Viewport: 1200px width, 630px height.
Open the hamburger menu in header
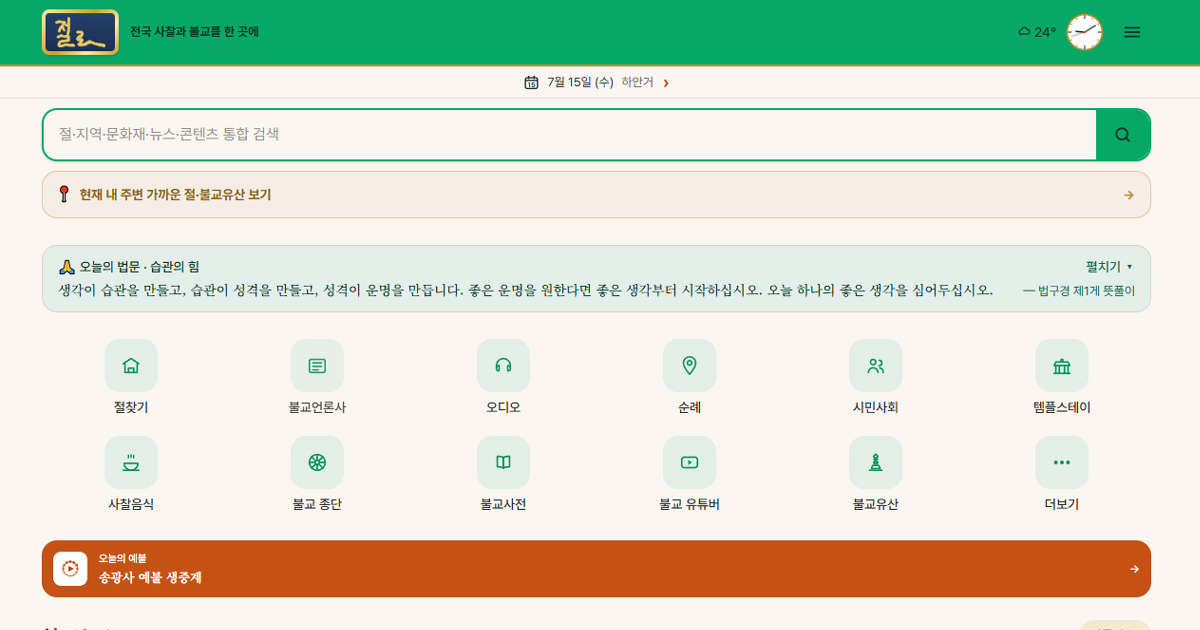[x=1132, y=32]
